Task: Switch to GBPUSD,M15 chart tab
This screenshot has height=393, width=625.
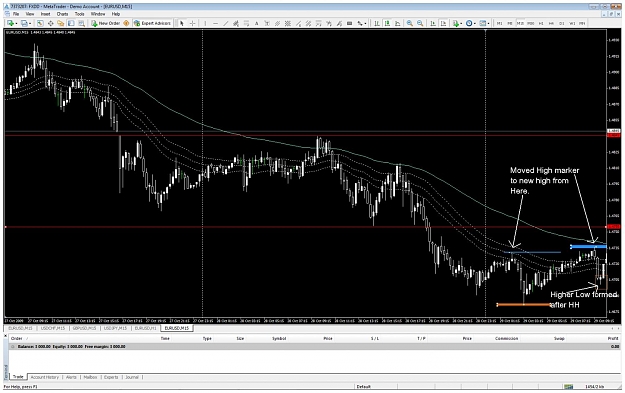Action: pyautogui.click(x=84, y=328)
